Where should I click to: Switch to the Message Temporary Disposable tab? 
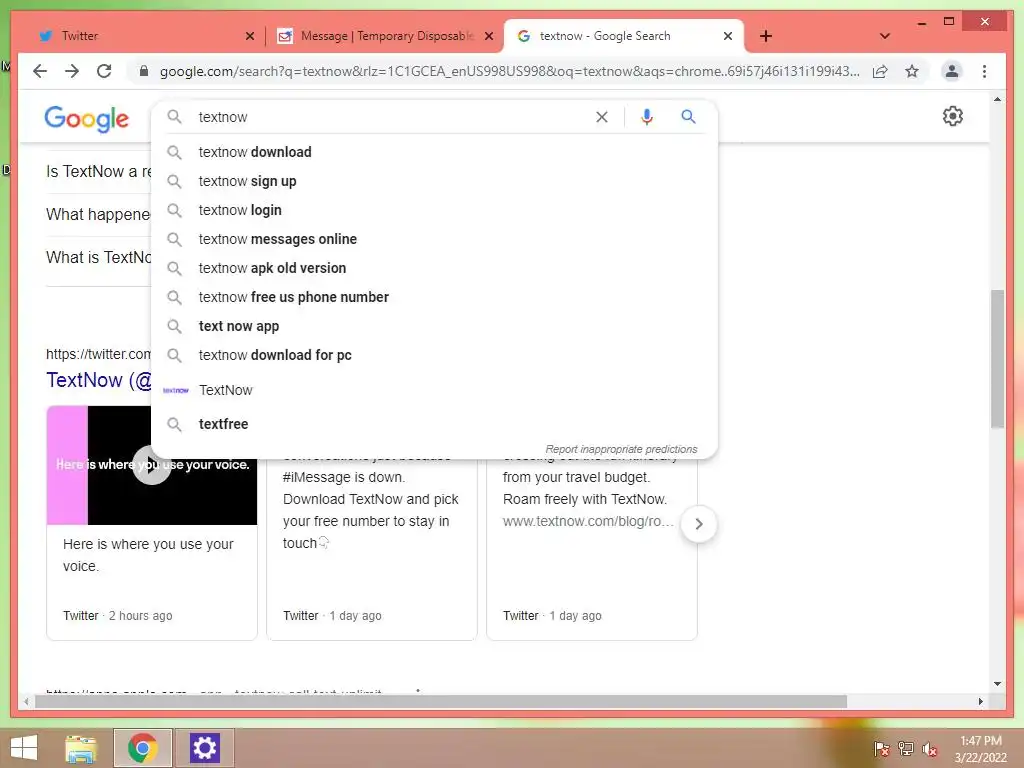tap(385, 36)
